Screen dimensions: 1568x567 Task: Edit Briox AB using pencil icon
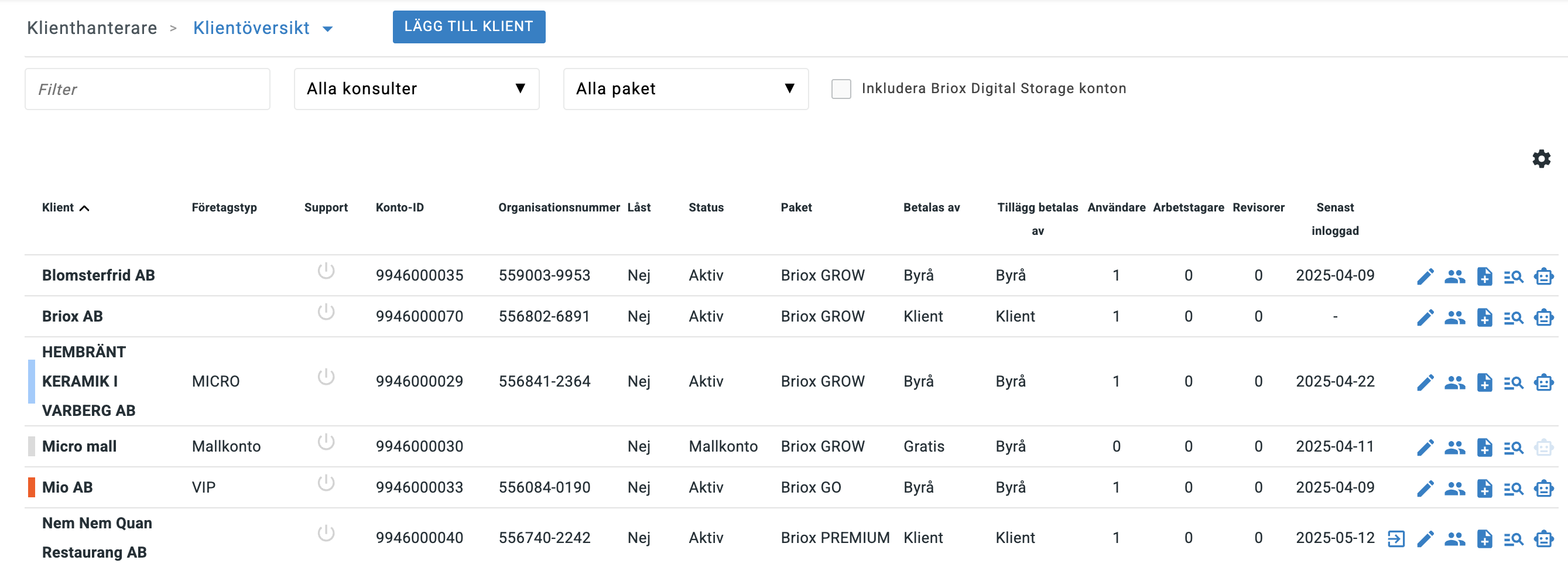click(1425, 318)
